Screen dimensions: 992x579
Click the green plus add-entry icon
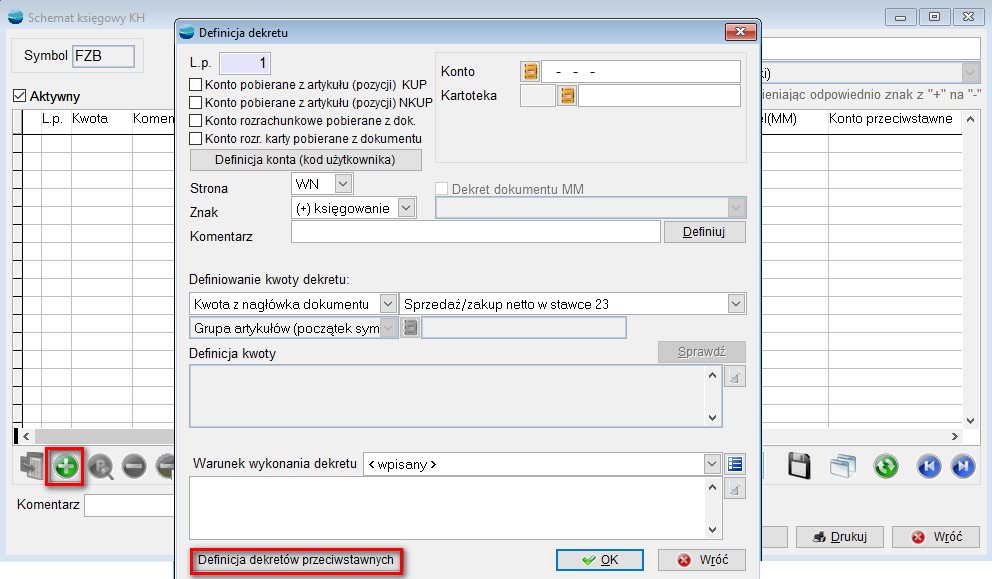coord(66,467)
